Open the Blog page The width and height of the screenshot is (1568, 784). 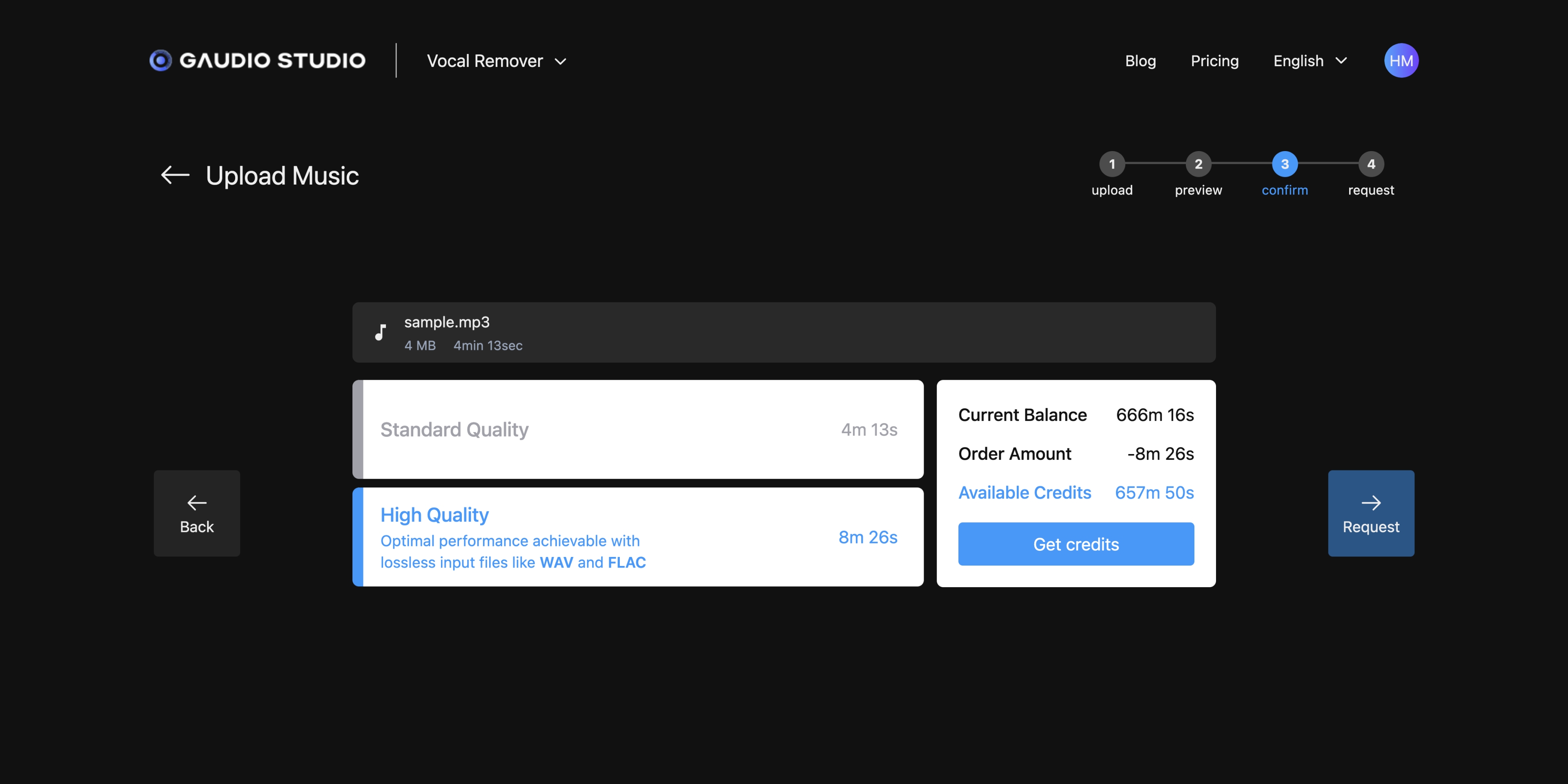[x=1140, y=61]
